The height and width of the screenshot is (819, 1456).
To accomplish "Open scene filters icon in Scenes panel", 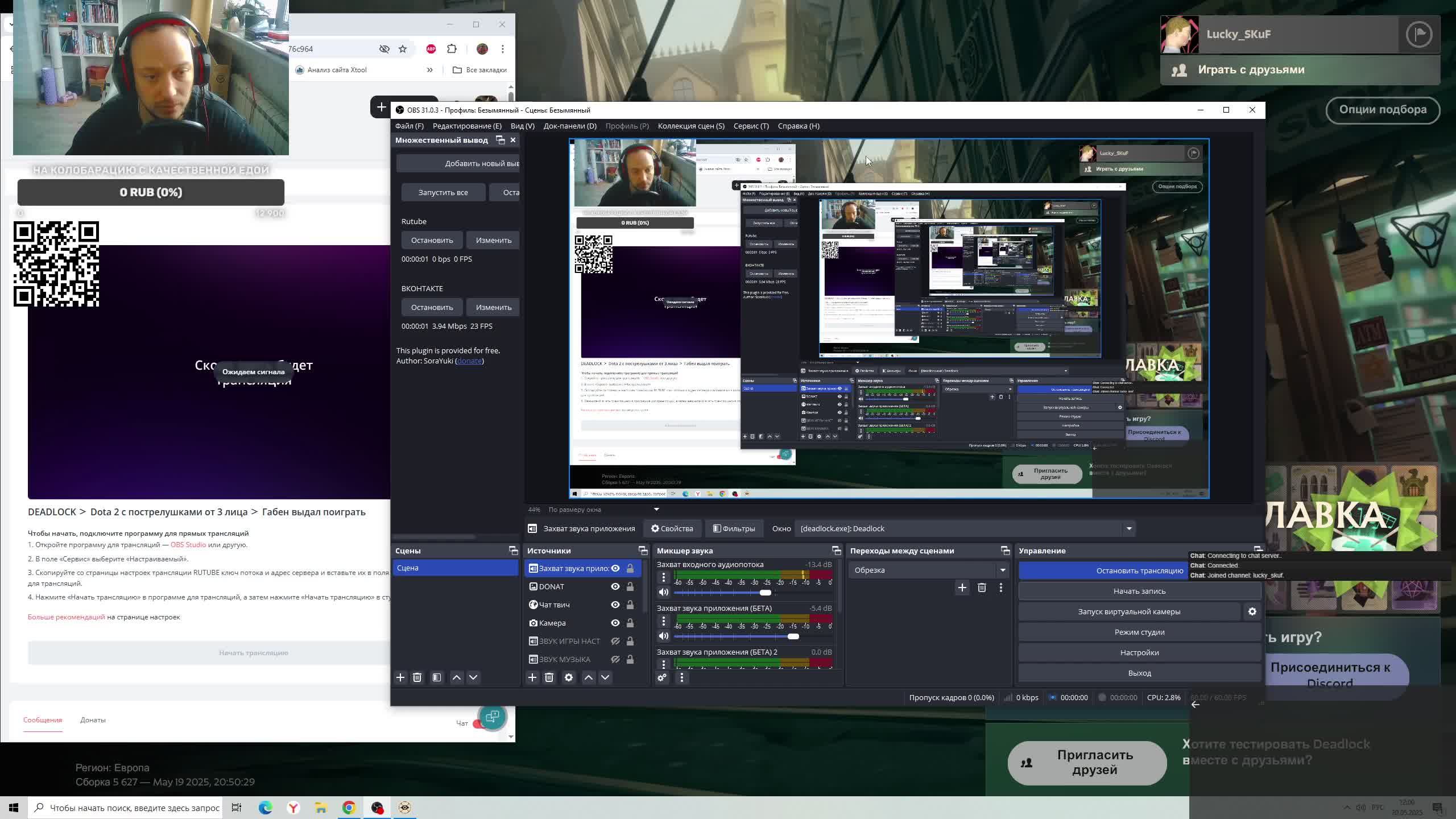I will tap(437, 677).
